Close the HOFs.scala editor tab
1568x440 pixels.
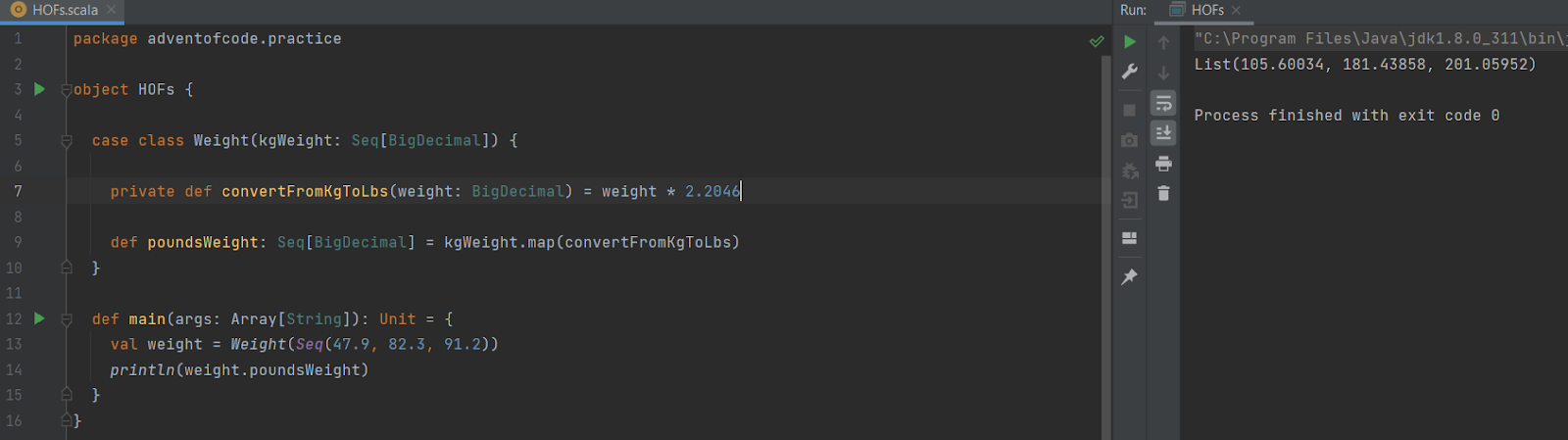point(112,10)
